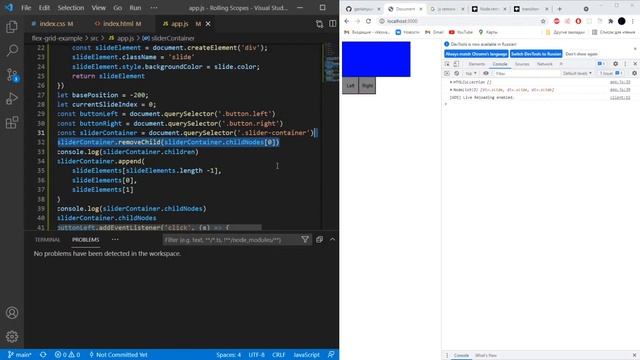This screenshot has width=640, height=360.
Task: Expand the NodeList console entry
Action: (451, 90)
